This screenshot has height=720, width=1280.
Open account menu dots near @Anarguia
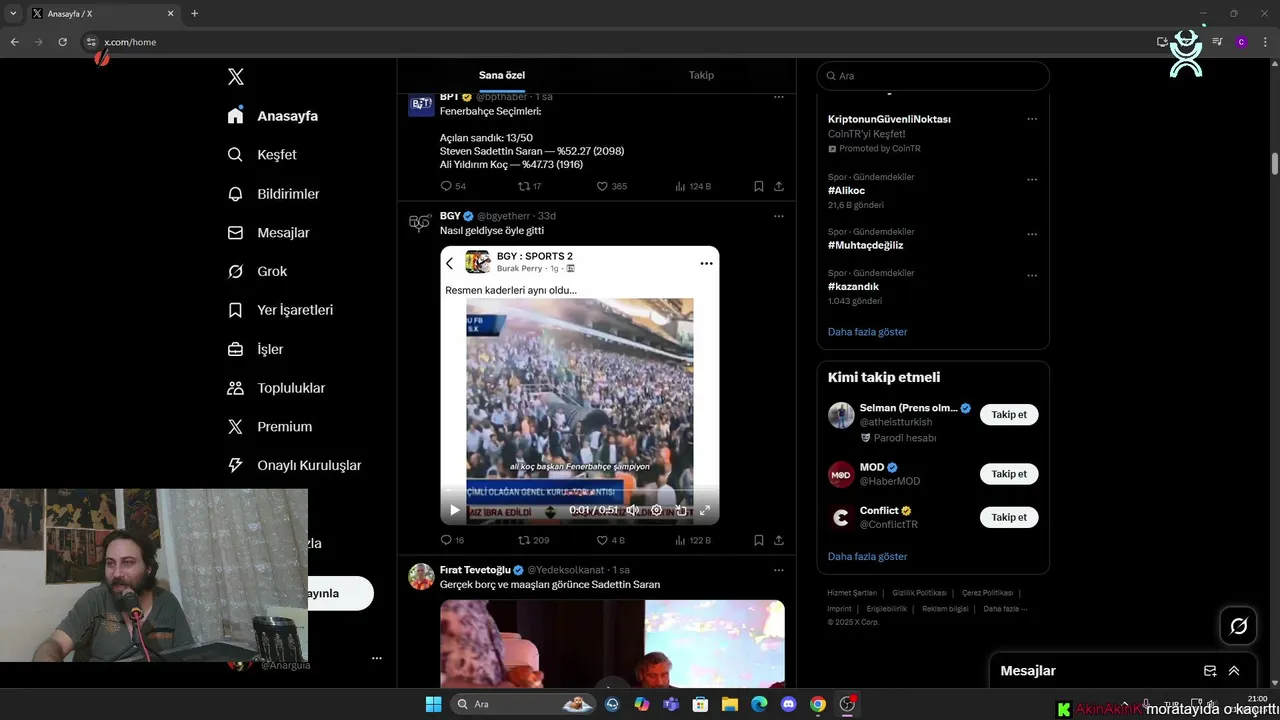point(377,658)
